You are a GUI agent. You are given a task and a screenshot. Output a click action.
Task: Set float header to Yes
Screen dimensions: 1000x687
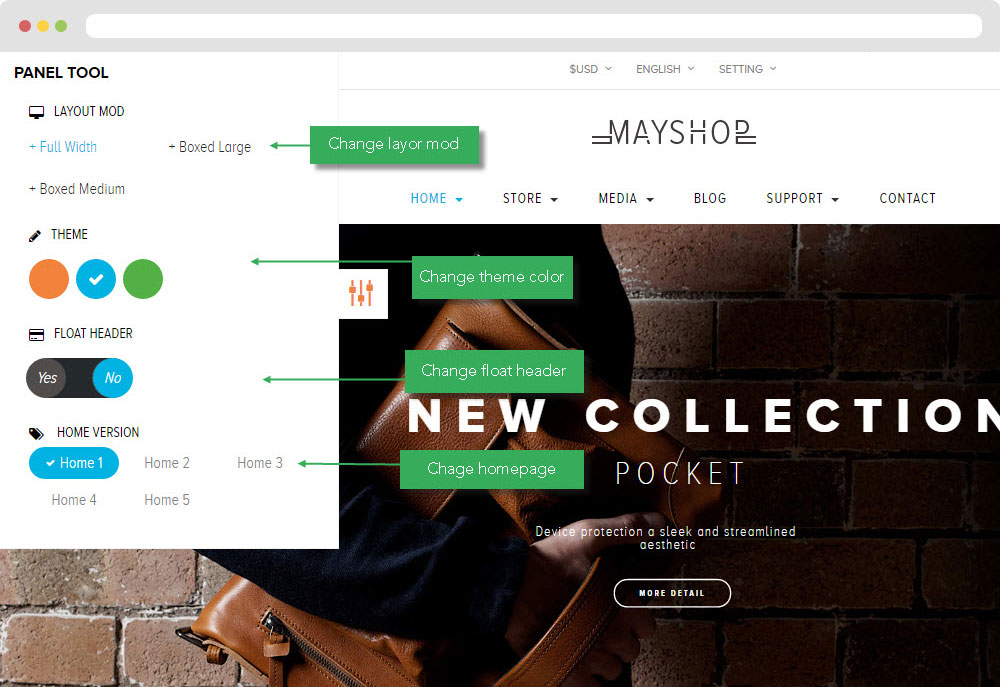pyautogui.click(x=47, y=378)
